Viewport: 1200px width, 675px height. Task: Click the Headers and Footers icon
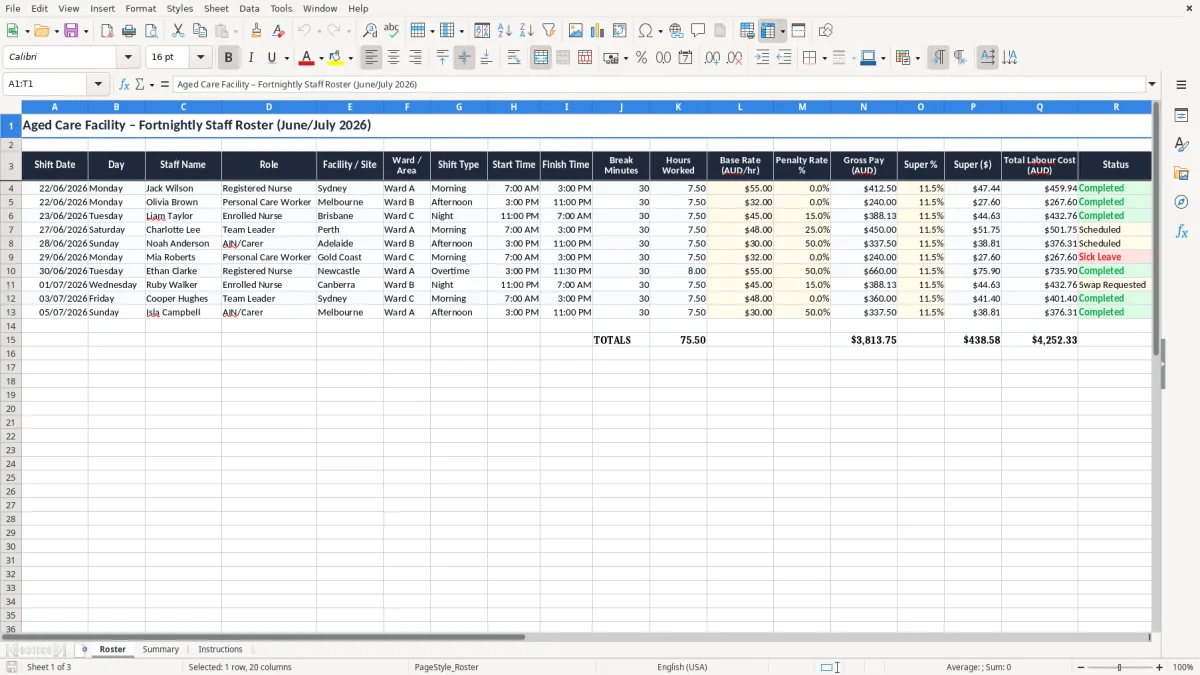720,30
